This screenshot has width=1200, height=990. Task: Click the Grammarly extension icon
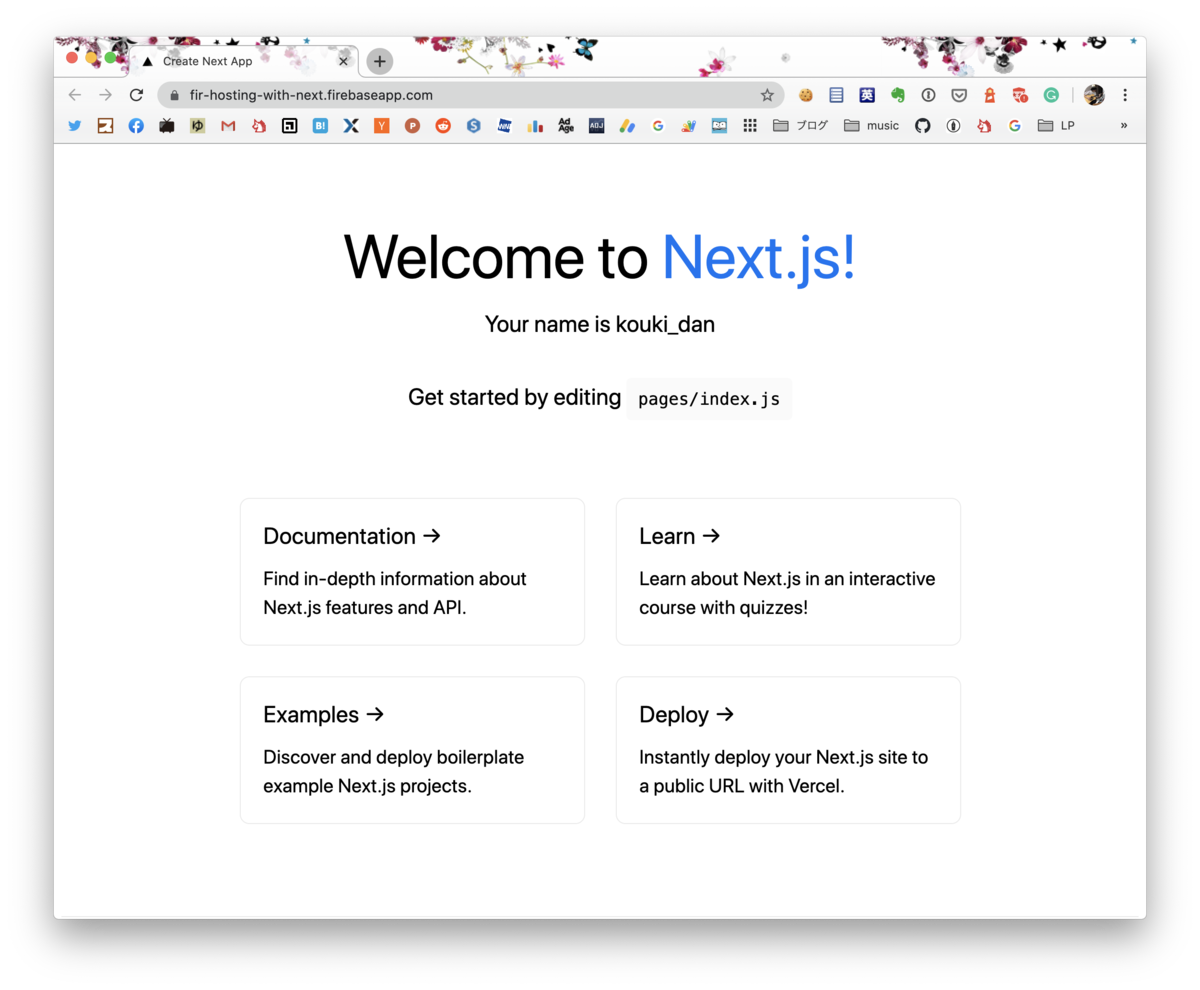coord(1051,95)
